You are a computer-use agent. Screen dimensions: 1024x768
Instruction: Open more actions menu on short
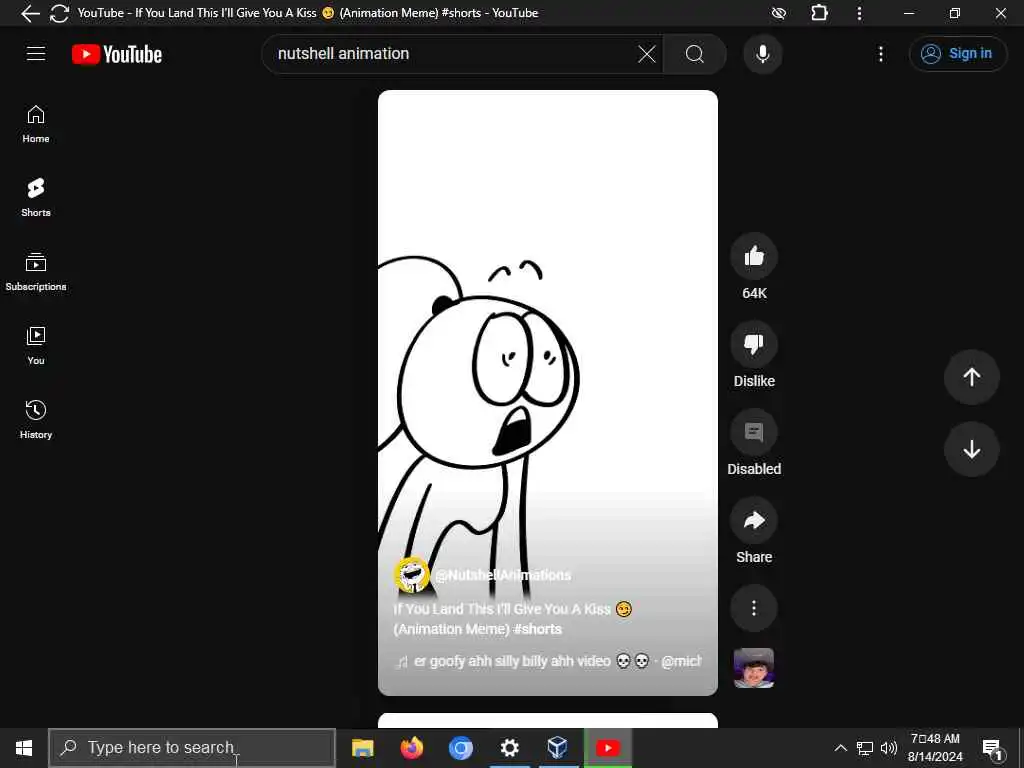(754, 608)
